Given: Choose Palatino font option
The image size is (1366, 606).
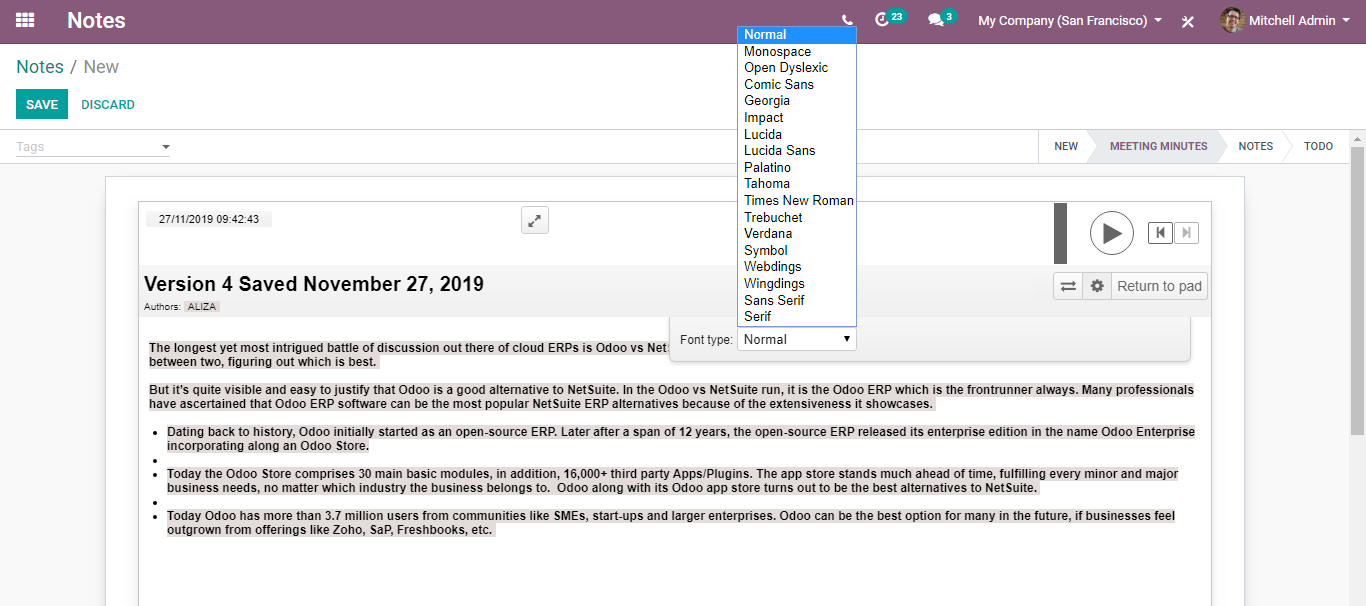Looking at the screenshot, I should 797,167.
